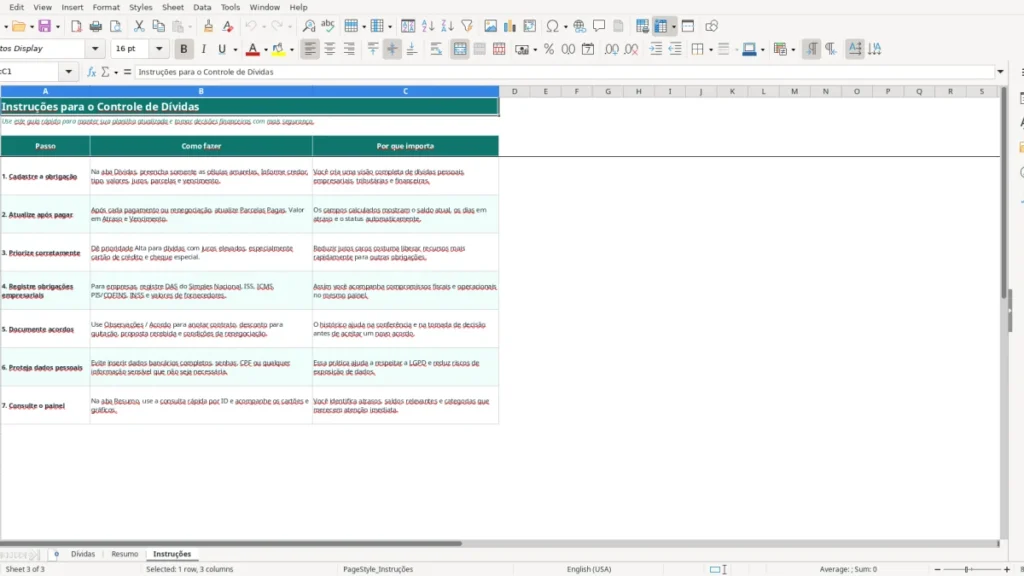Click the zoom in plus button
1024x576 pixels.
coord(1006,569)
